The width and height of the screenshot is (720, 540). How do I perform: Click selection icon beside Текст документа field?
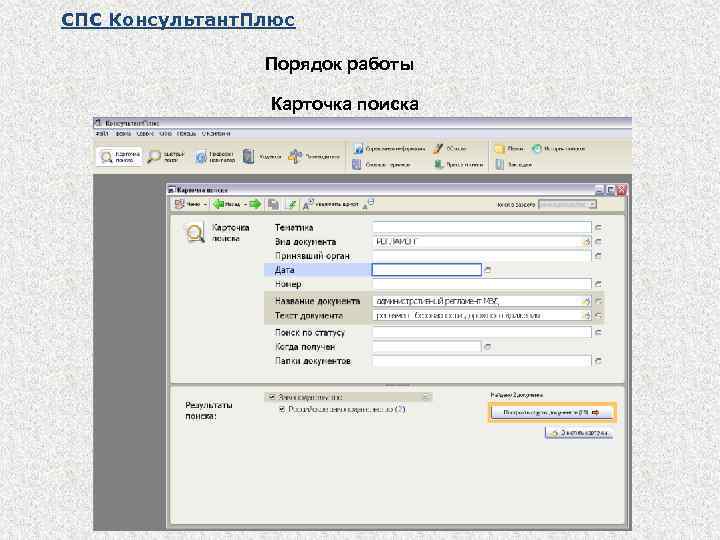click(598, 315)
